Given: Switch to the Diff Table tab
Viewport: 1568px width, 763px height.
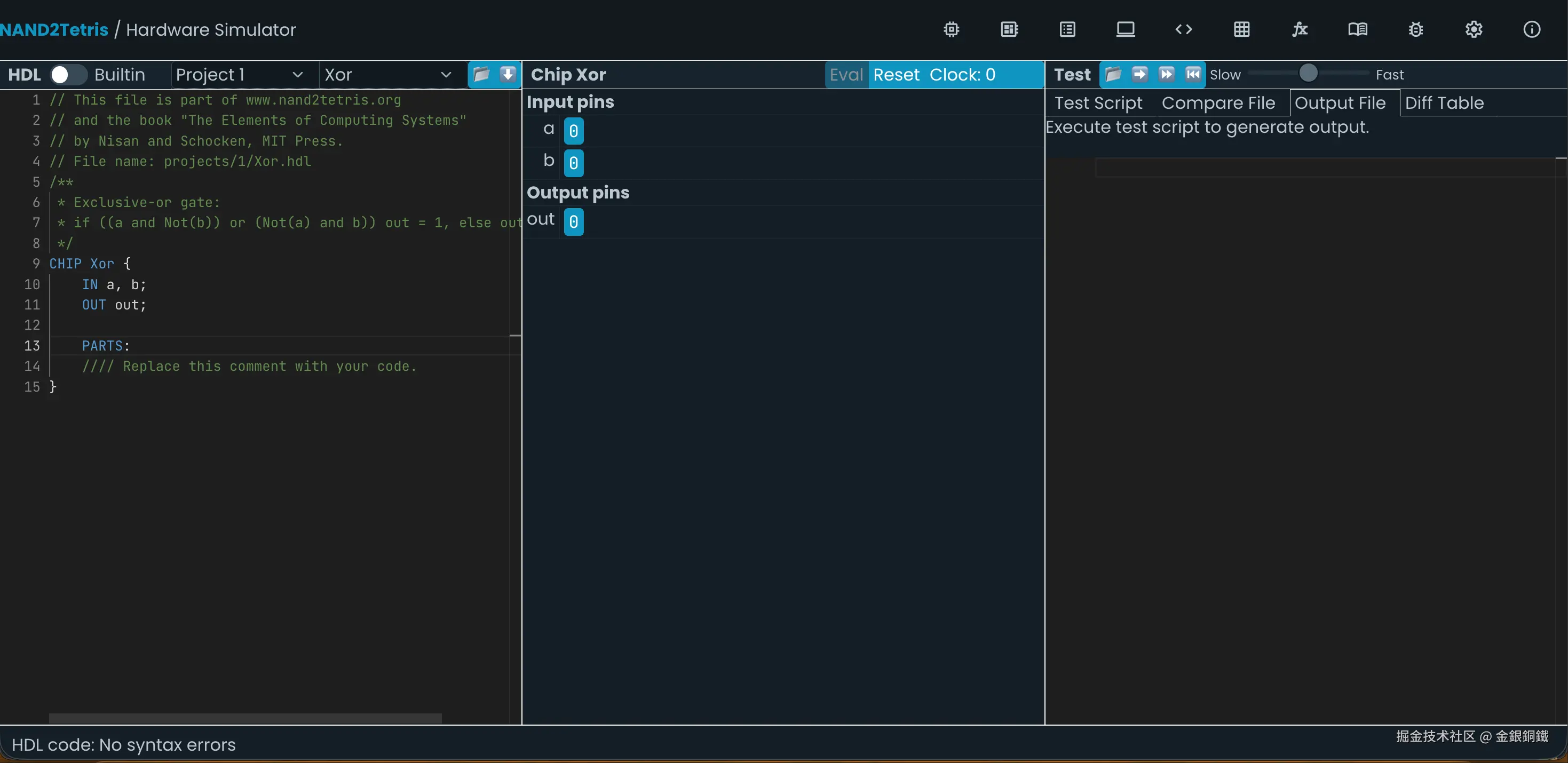Looking at the screenshot, I should tap(1444, 103).
